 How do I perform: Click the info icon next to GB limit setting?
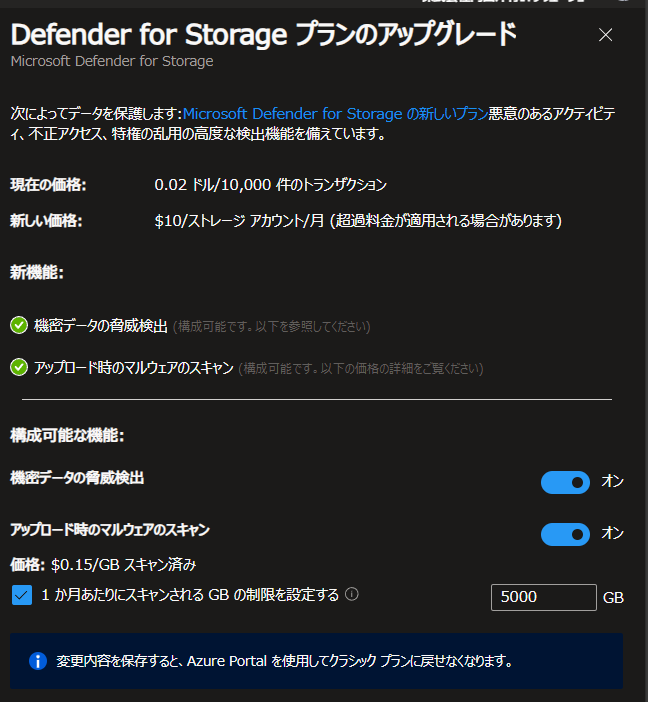pyautogui.click(x=352, y=594)
